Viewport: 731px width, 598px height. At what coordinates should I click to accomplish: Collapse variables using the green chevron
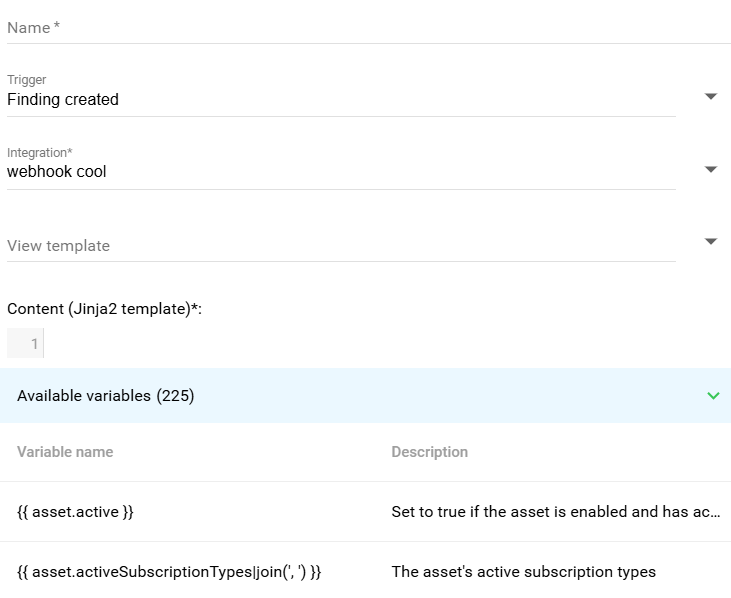pos(713,396)
